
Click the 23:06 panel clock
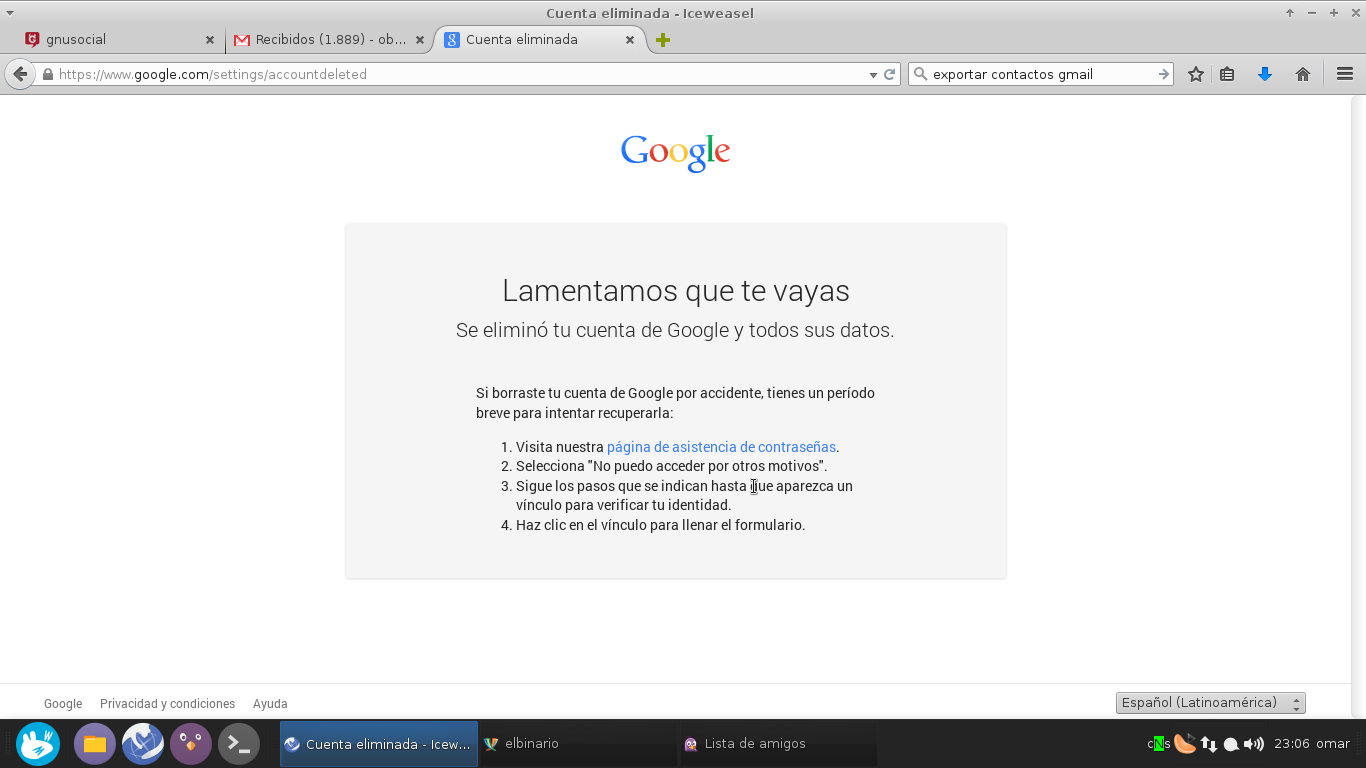pos(1292,744)
